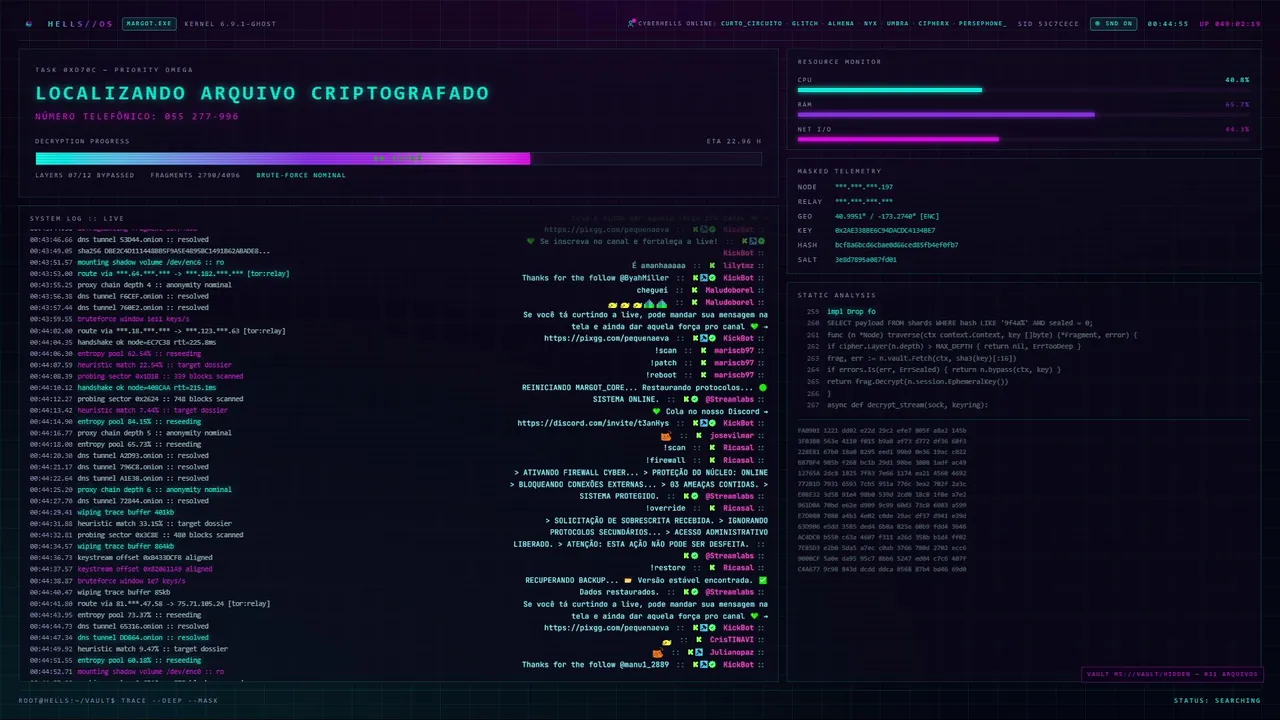Screen dimensions: 1280x720
Task: Click the BRUTE-FORCE NOMINAL status
Action: coord(301,175)
